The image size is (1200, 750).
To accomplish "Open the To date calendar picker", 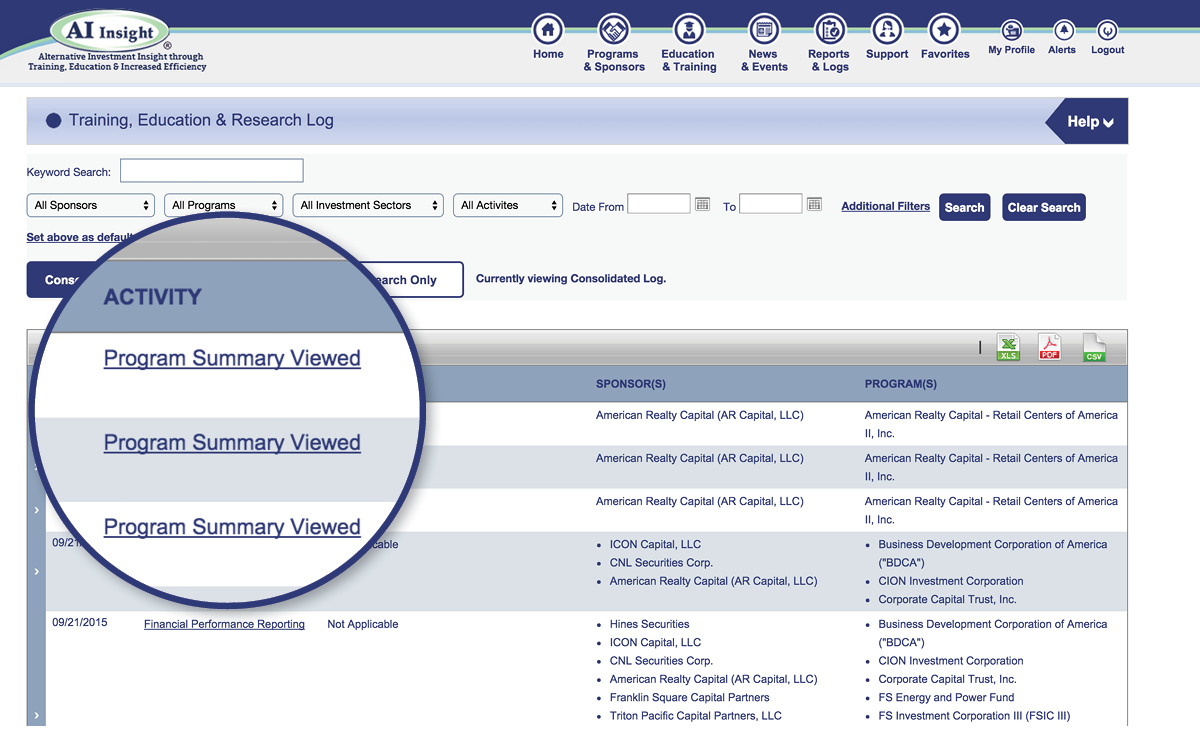I will point(814,204).
